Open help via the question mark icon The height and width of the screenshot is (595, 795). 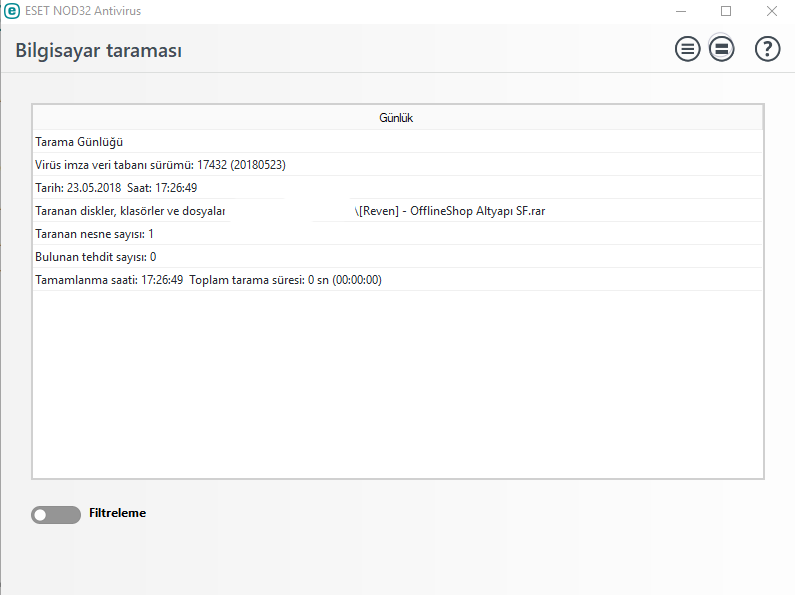768,49
